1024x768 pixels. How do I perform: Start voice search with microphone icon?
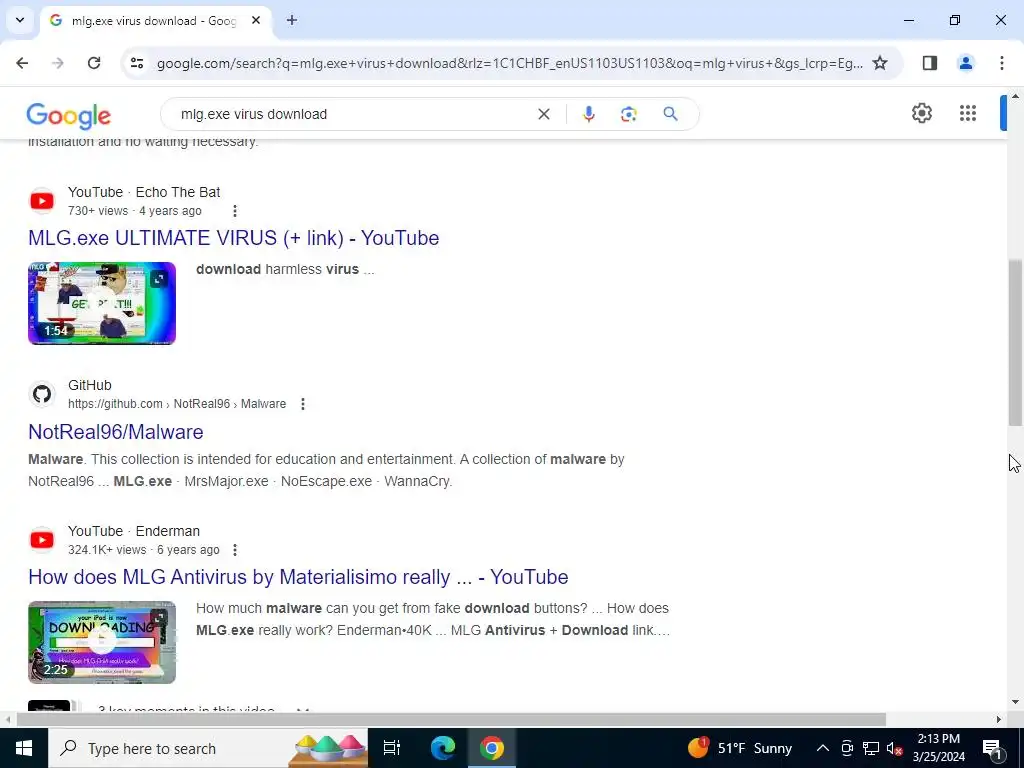coord(588,114)
